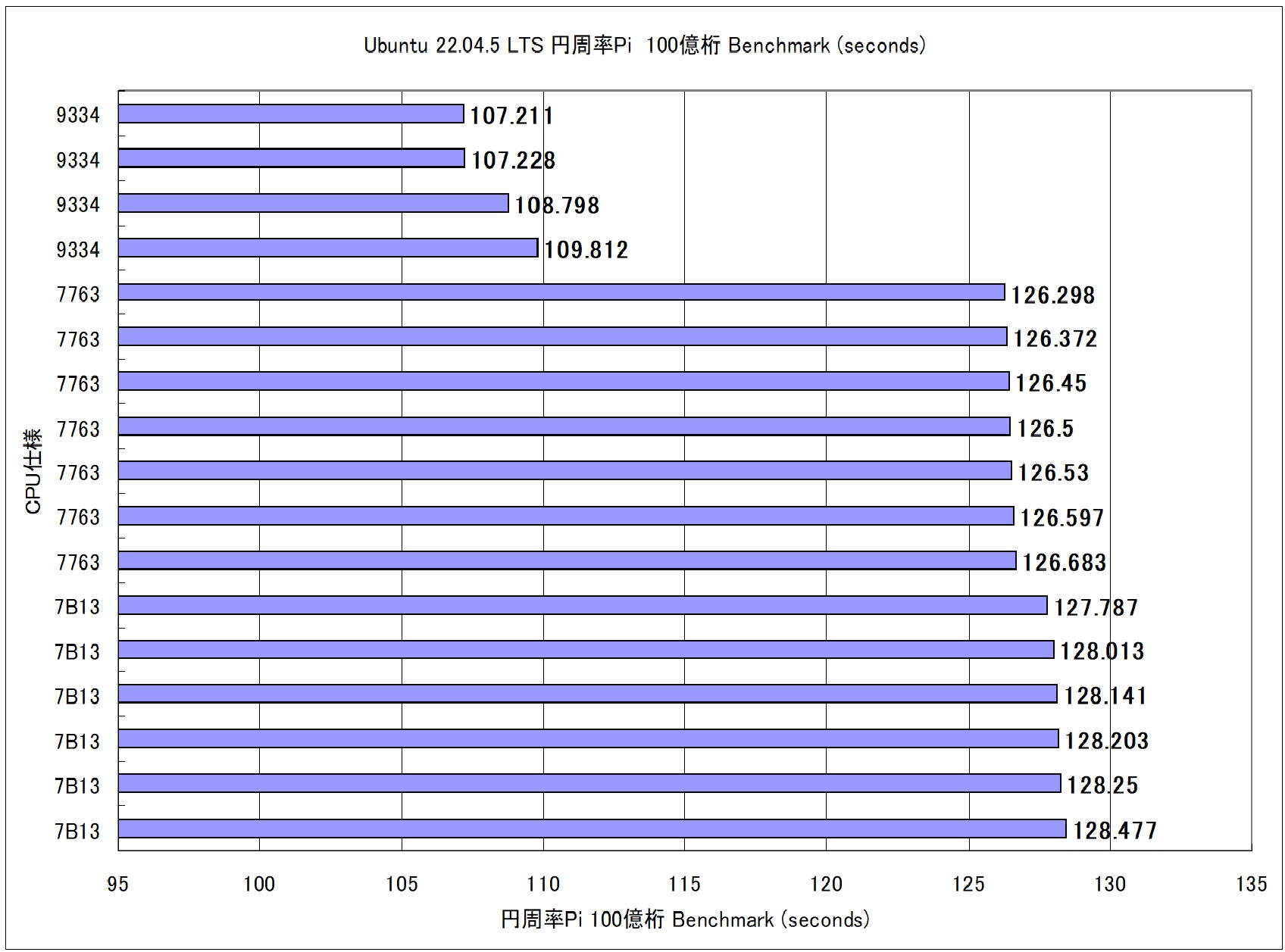Click the 107.228 data label
Screen dimensions: 1285x952
[x=513, y=161]
